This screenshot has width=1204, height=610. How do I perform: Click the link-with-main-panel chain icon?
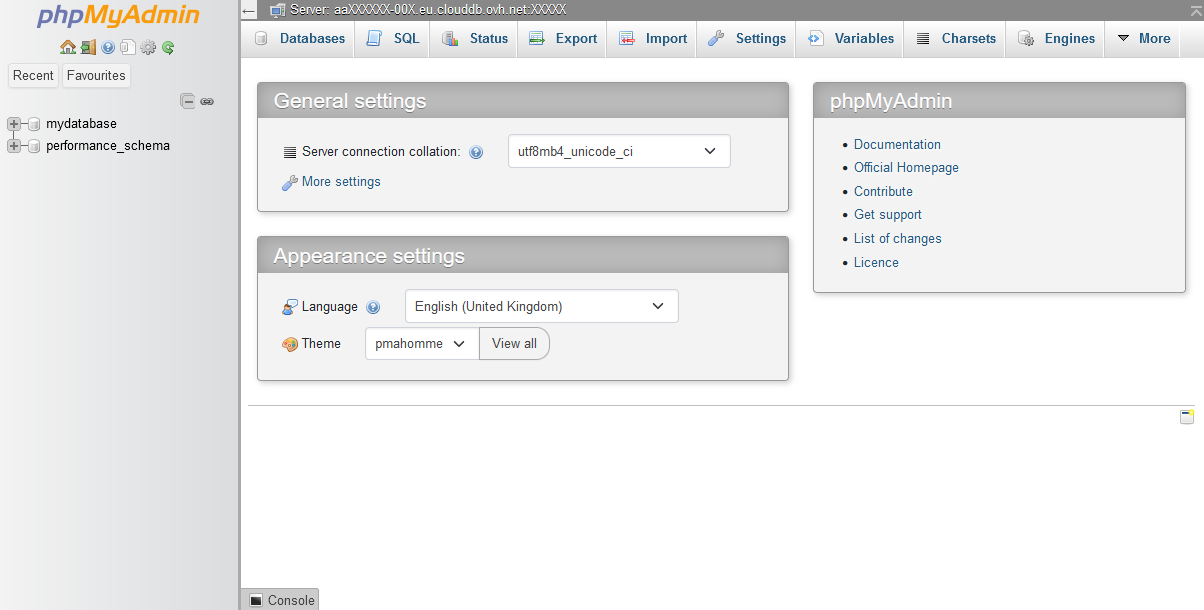click(x=207, y=100)
